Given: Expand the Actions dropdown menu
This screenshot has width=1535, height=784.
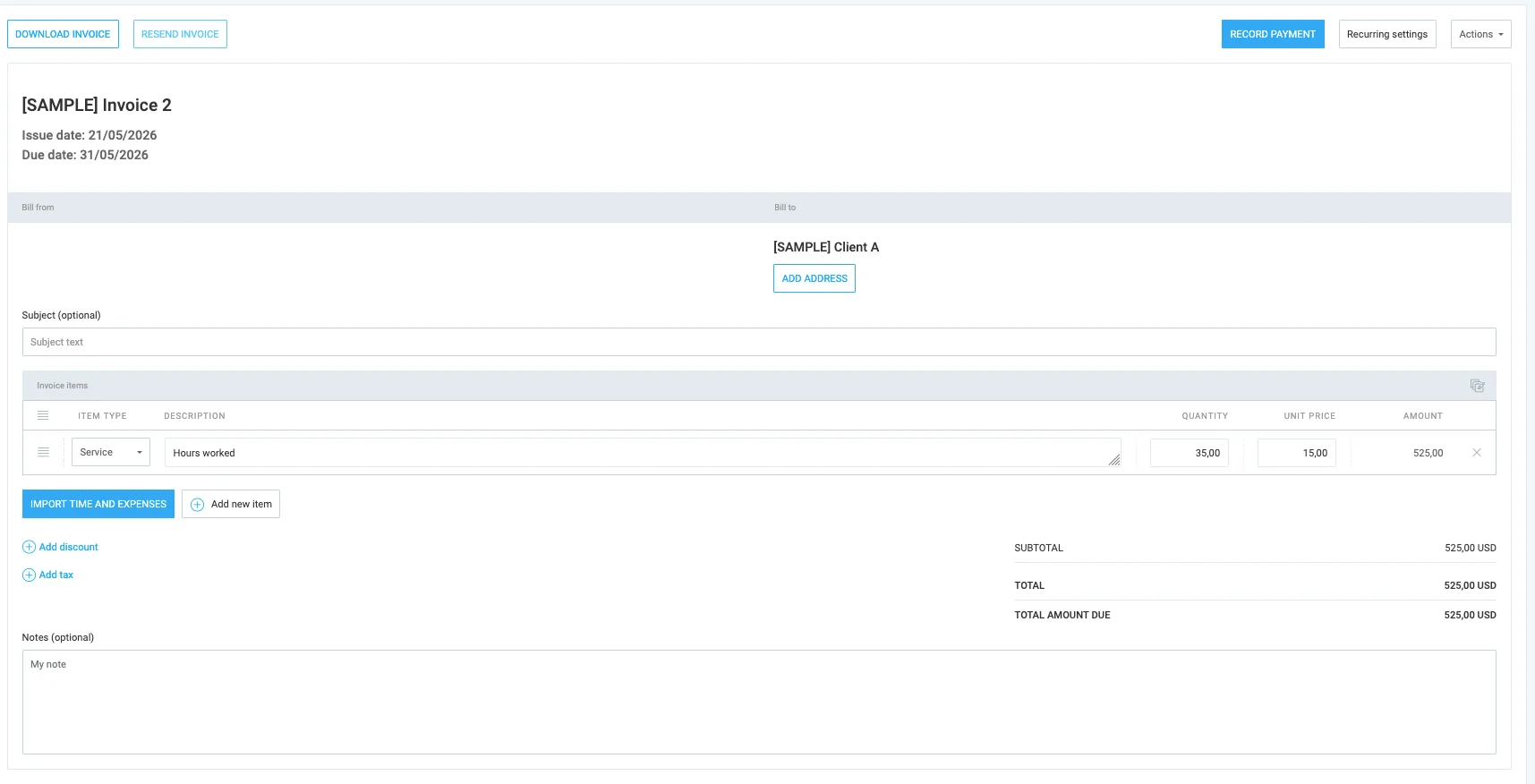Looking at the screenshot, I should tap(1480, 34).
